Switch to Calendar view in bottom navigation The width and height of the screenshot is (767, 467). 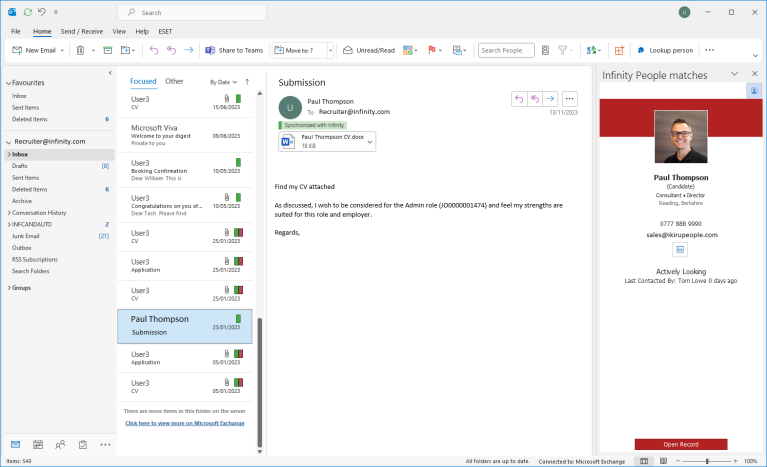(38, 444)
